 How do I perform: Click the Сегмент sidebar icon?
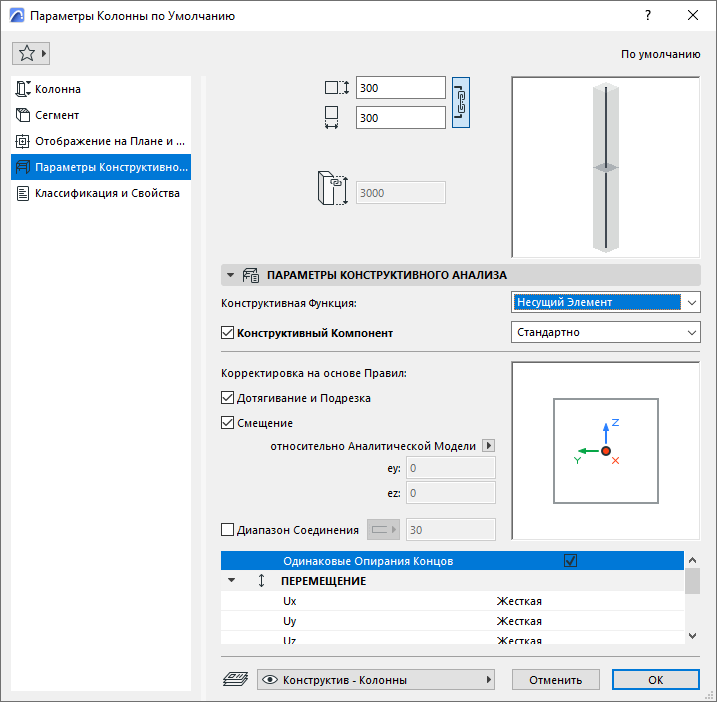23,115
